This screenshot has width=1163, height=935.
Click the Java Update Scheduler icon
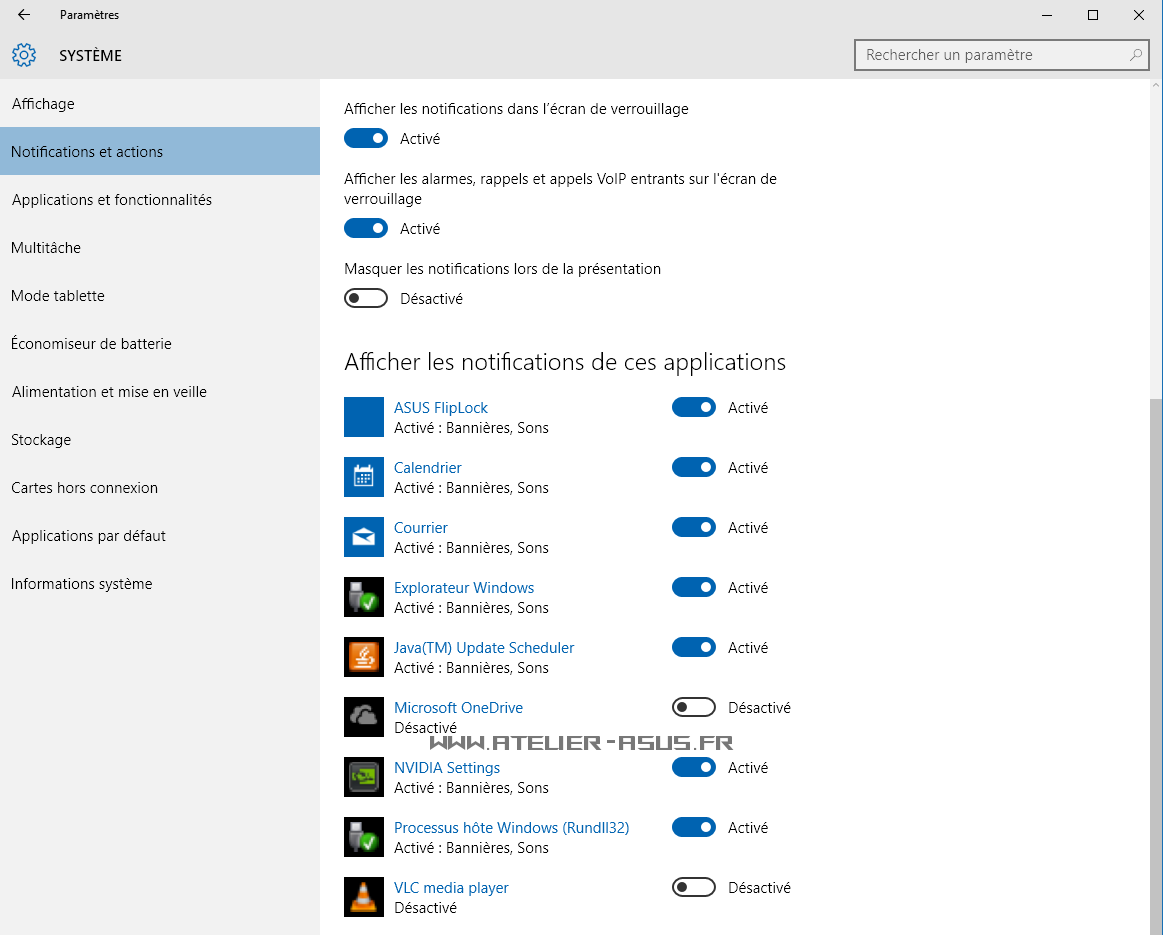(364, 657)
